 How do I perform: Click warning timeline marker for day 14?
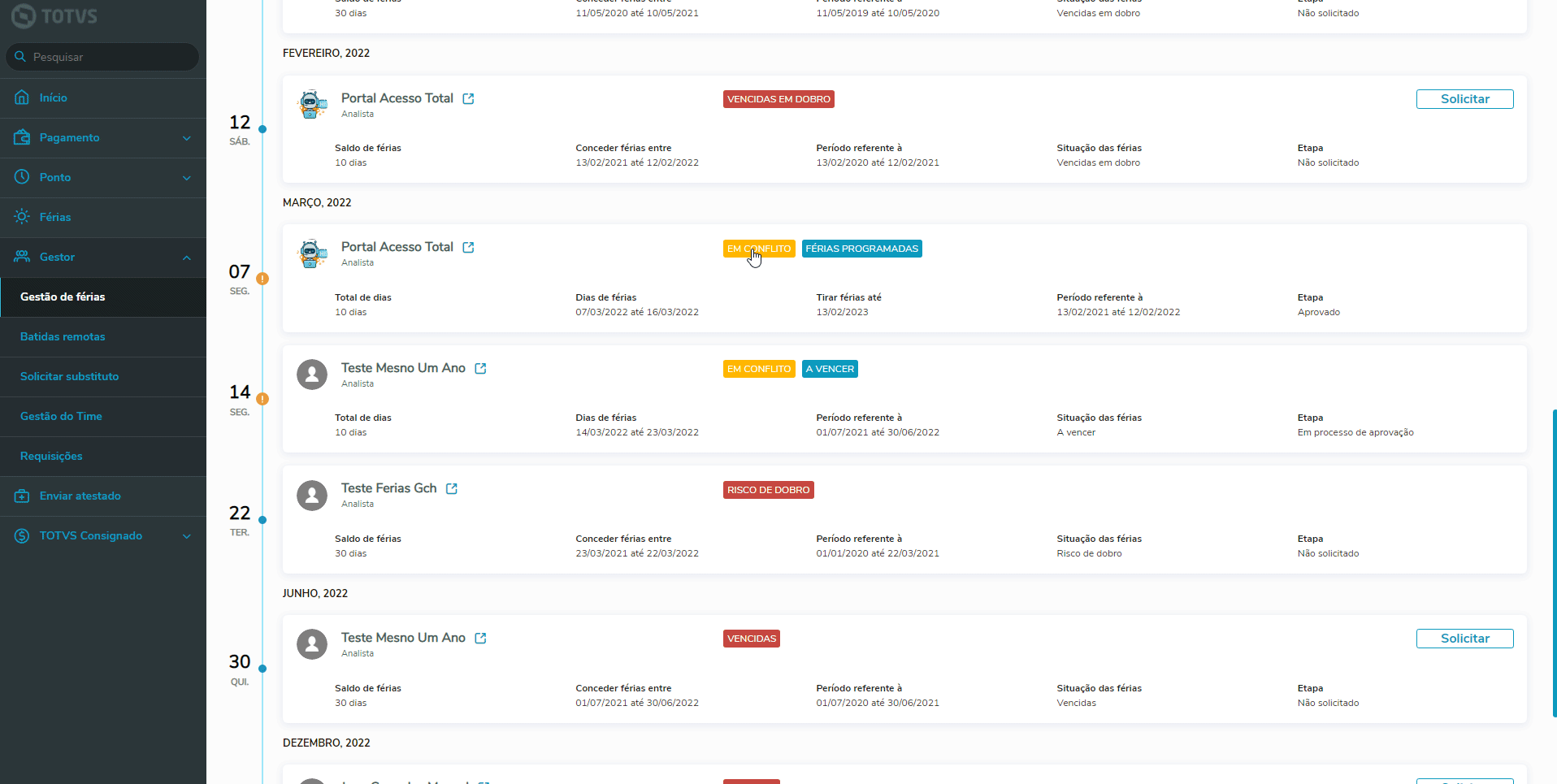pyautogui.click(x=262, y=399)
